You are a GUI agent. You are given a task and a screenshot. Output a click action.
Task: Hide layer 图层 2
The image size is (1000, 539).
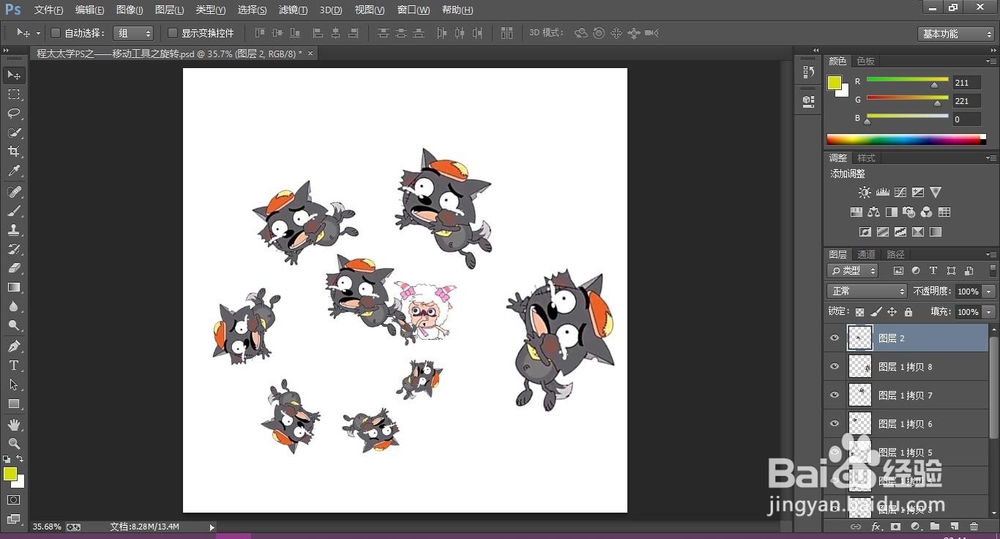point(834,338)
